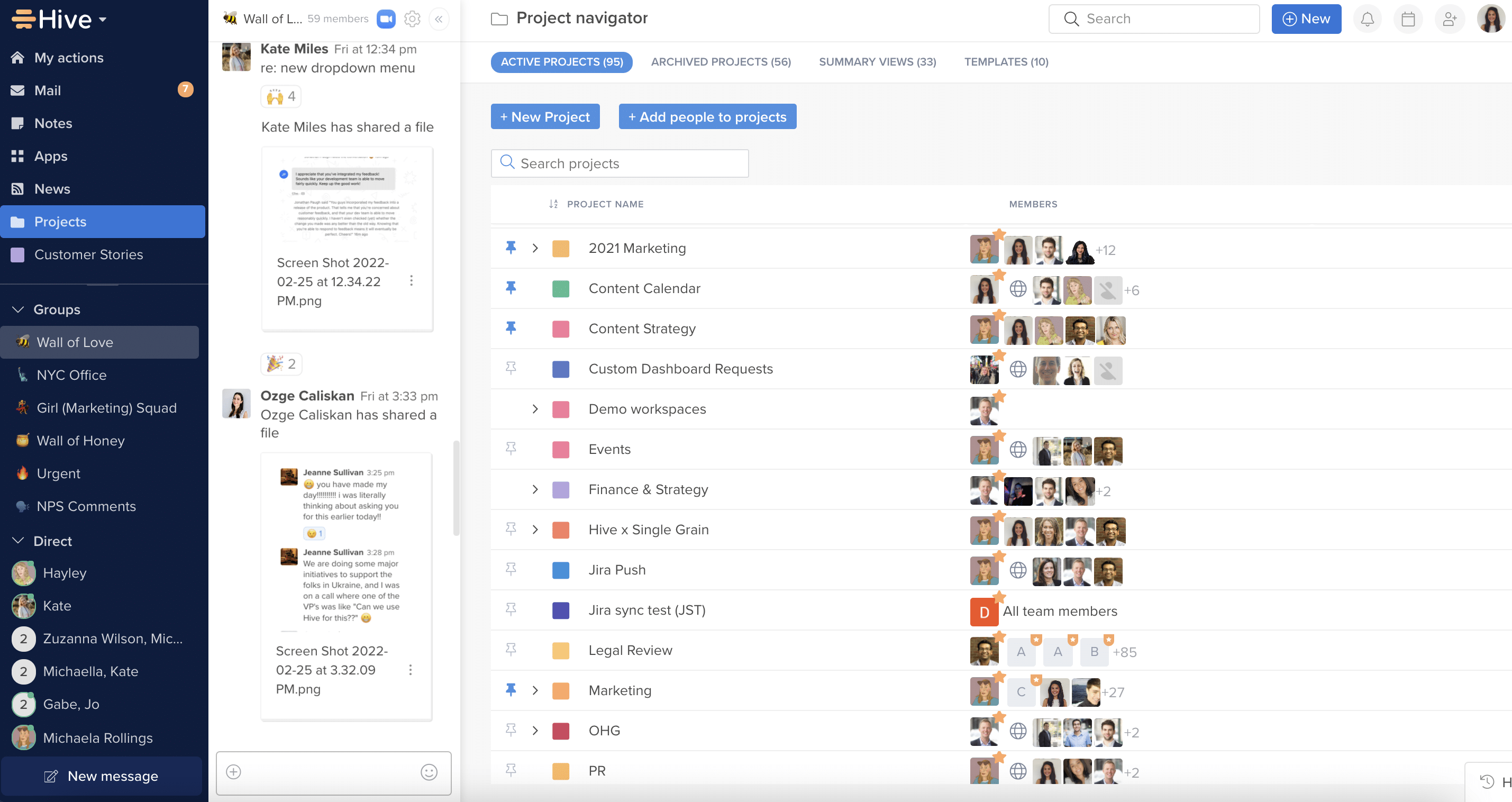The width and height of the screenshot is (1512, 802).
Task: Toggle star on Jira Push project
Action: 511,570
